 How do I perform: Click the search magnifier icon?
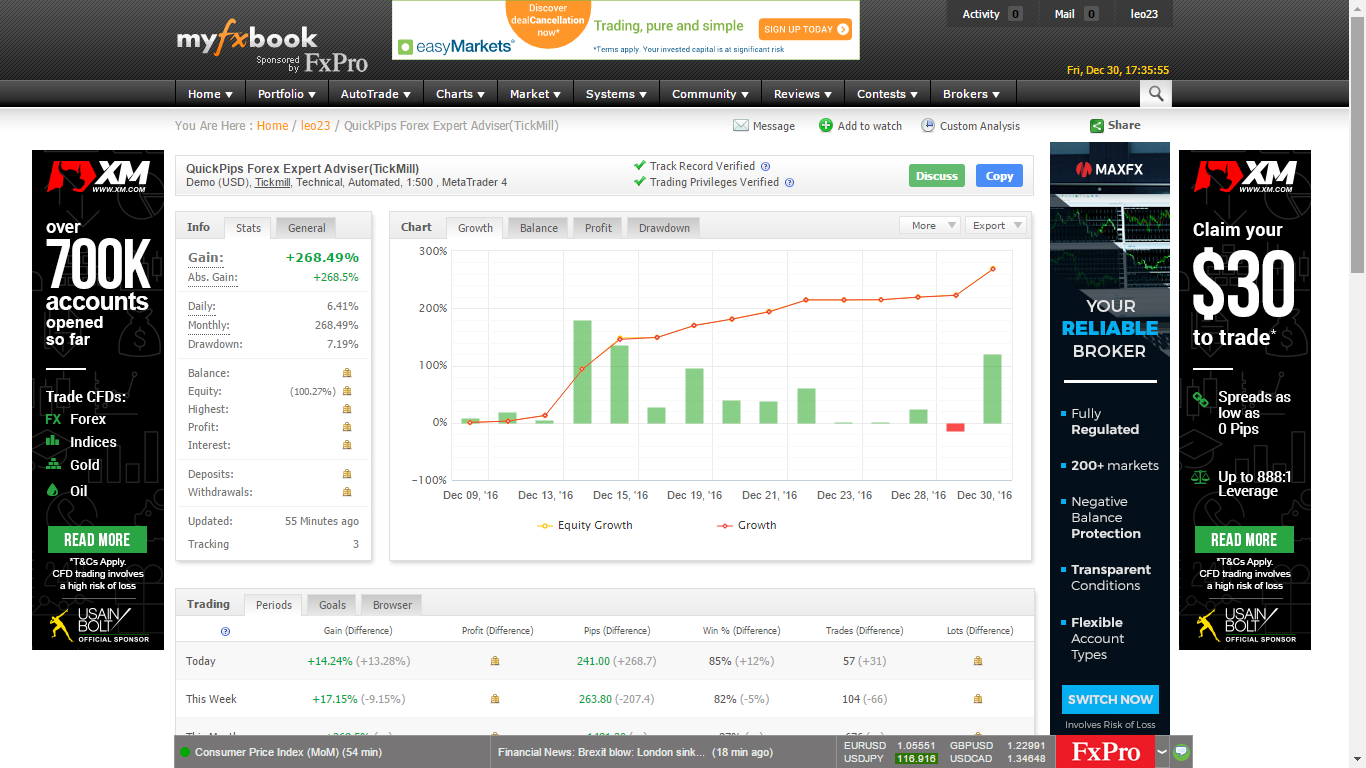(1156, 94)
